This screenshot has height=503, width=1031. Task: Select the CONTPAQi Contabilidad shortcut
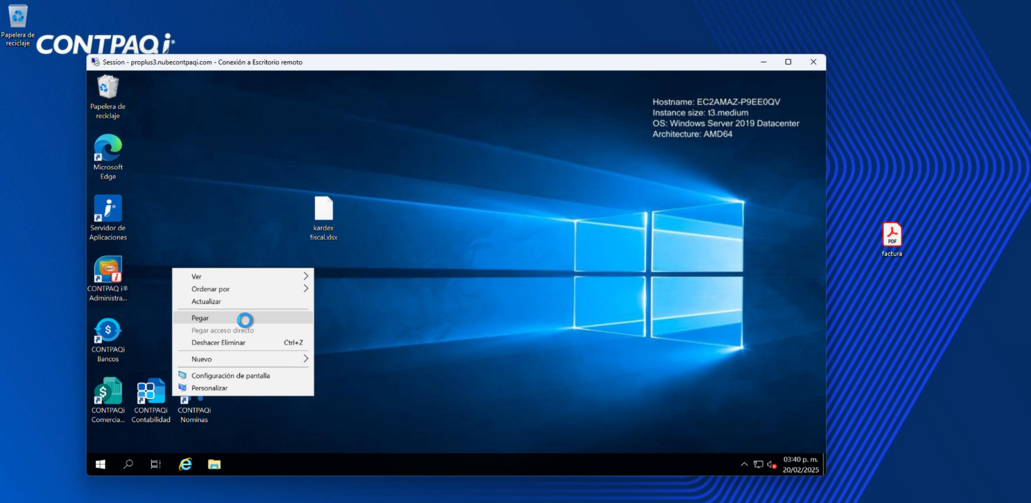151,392
